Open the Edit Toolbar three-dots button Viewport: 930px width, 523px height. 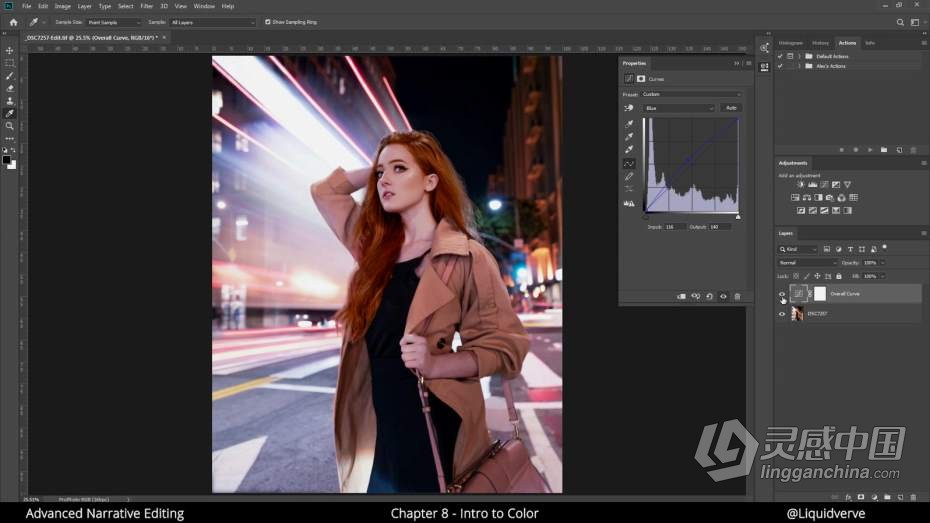click(x=9, y=138)
